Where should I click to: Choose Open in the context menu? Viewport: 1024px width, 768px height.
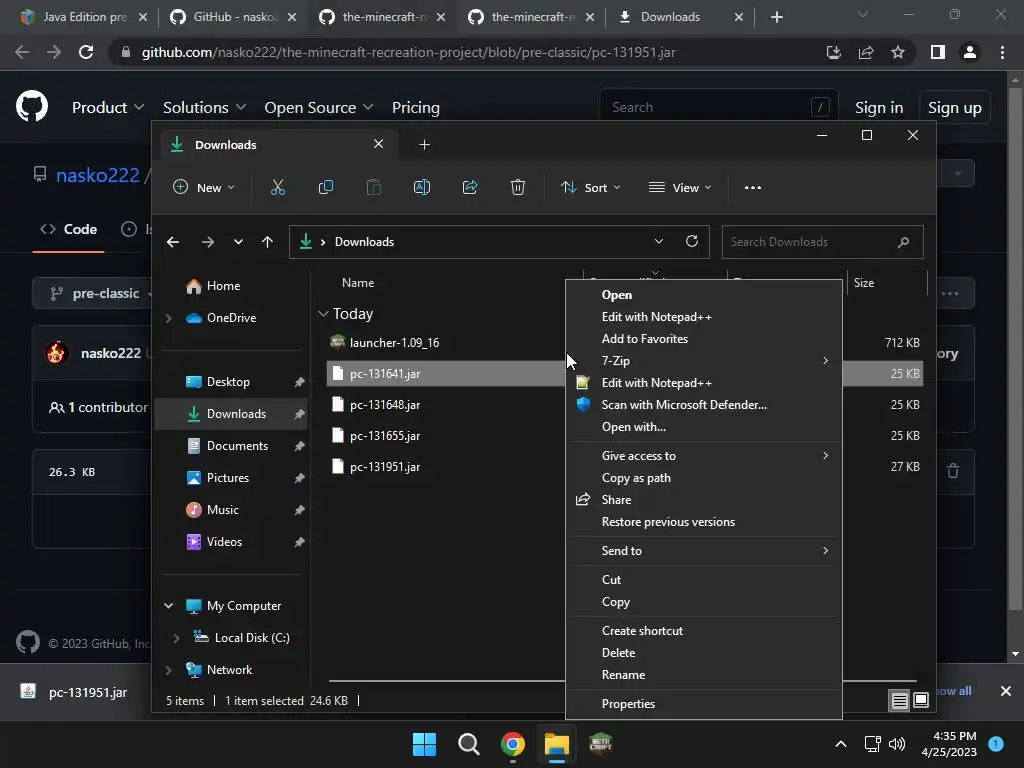703,295
